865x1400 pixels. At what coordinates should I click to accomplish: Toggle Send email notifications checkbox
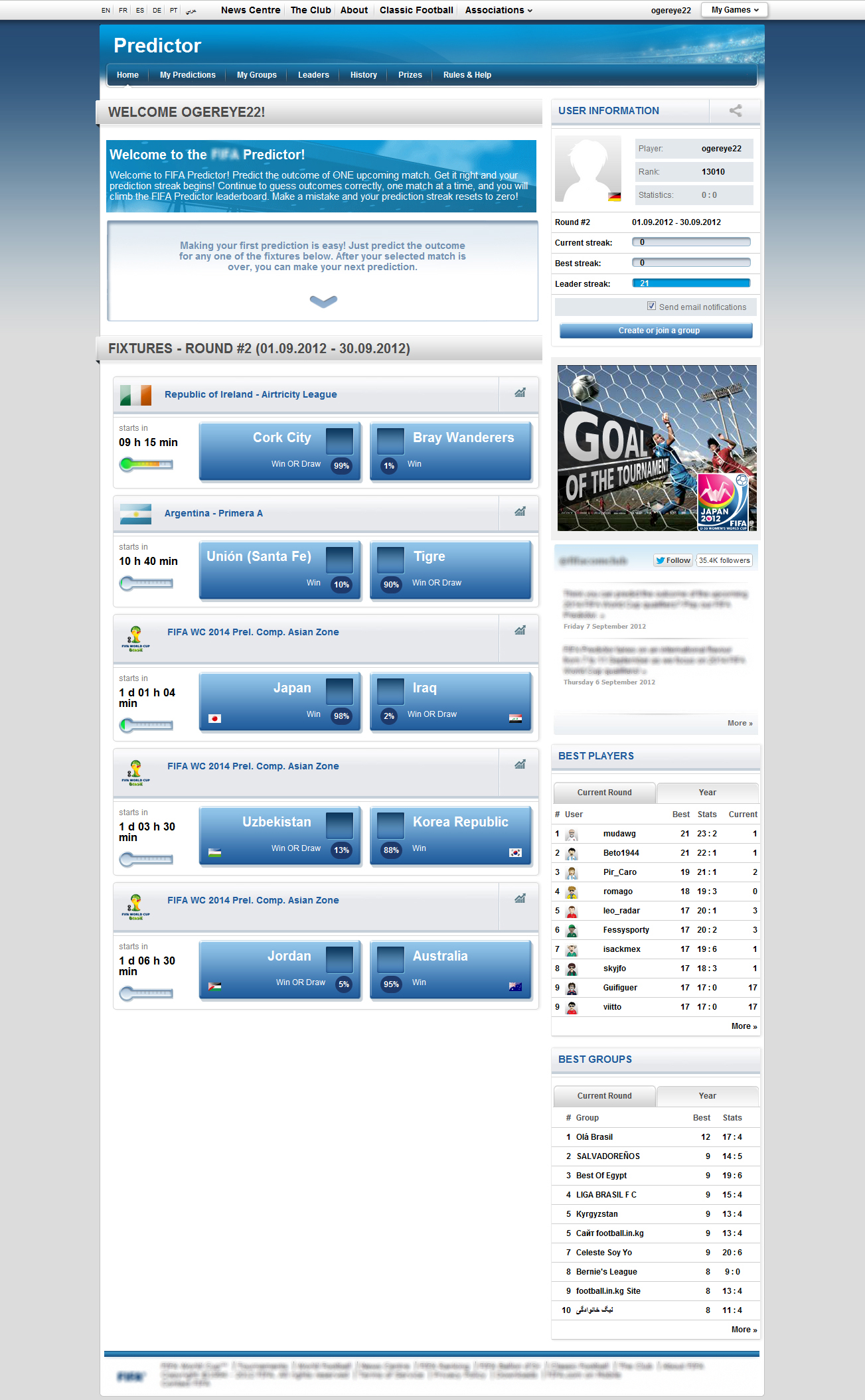pyautogui.click(x=651, y=306)
